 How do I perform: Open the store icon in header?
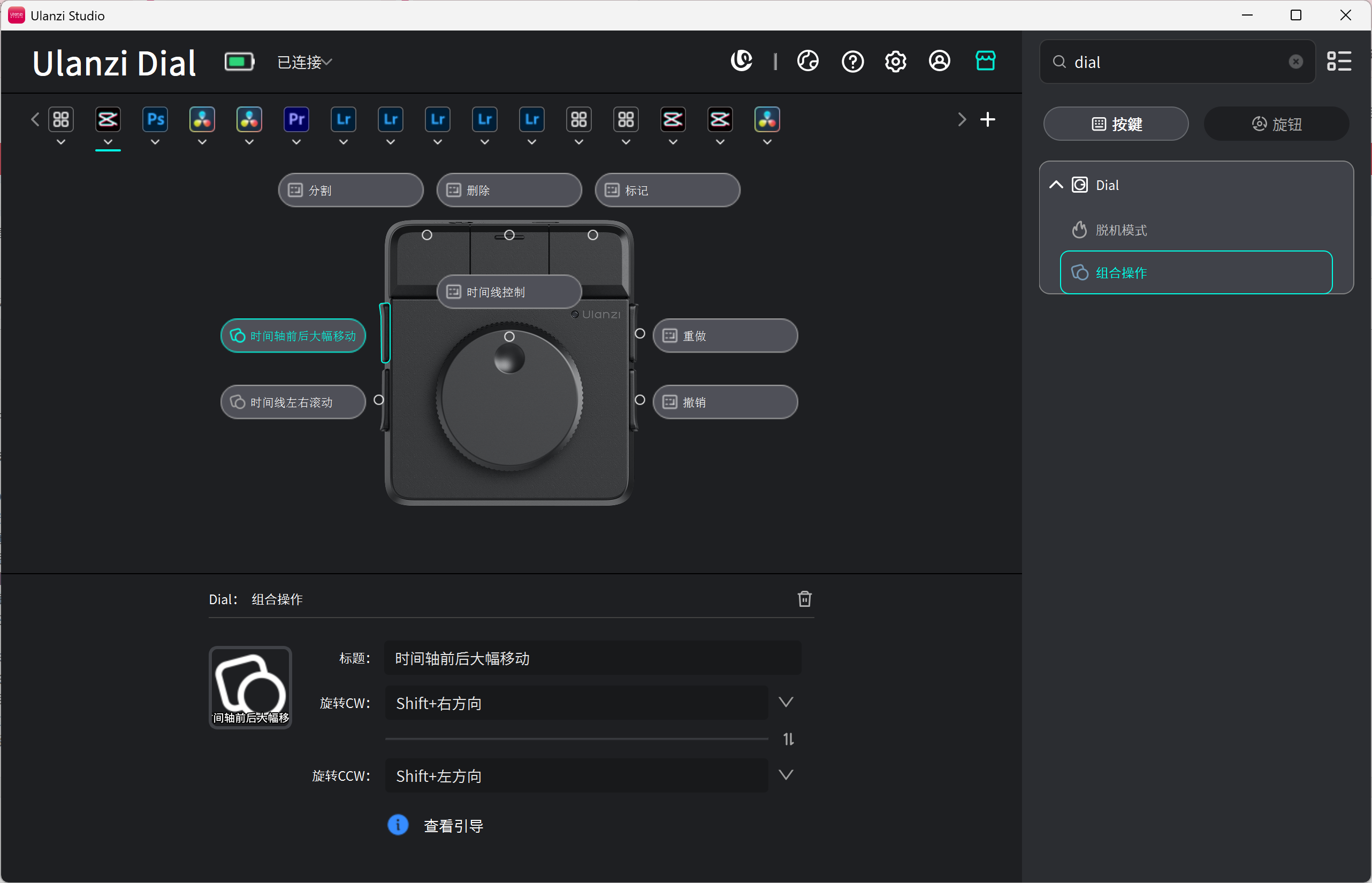(x=985, y=61)
